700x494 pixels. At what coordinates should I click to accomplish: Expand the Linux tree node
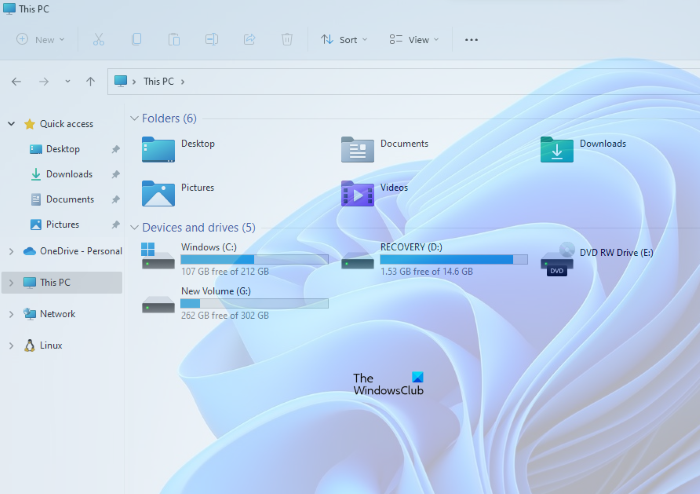11,345
